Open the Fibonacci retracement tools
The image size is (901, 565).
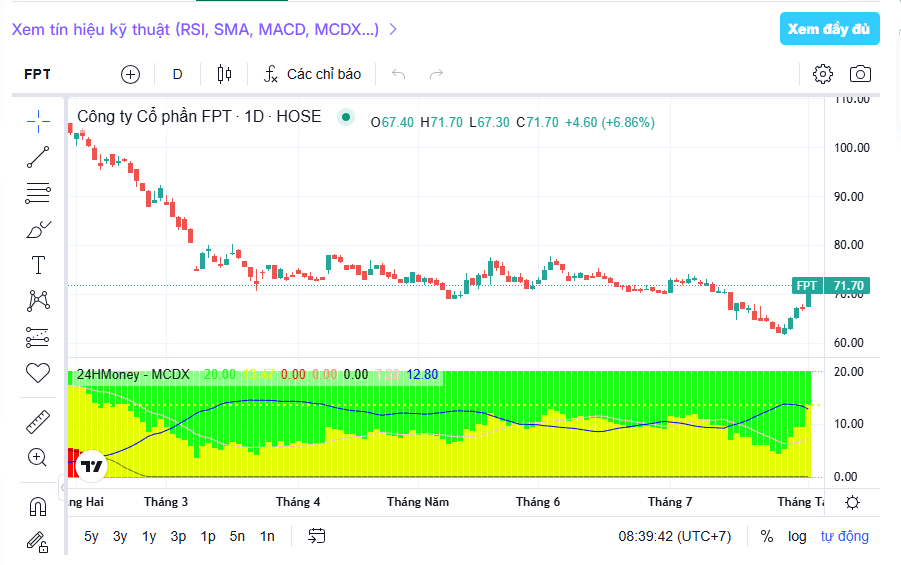[x=38, y=193]
